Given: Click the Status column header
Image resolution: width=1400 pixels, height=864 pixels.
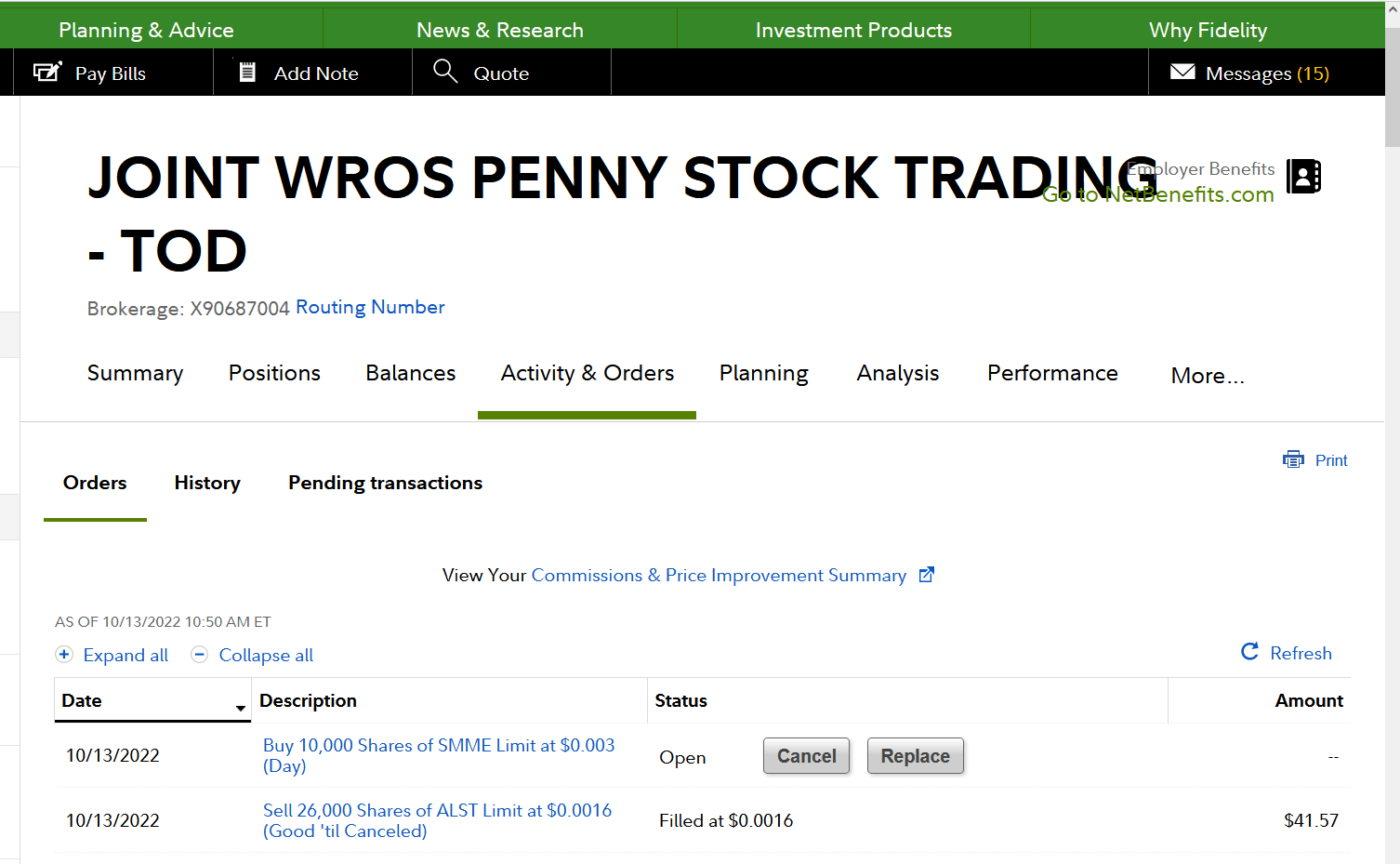Looking at the screenshot, I should tap(680, 700).
